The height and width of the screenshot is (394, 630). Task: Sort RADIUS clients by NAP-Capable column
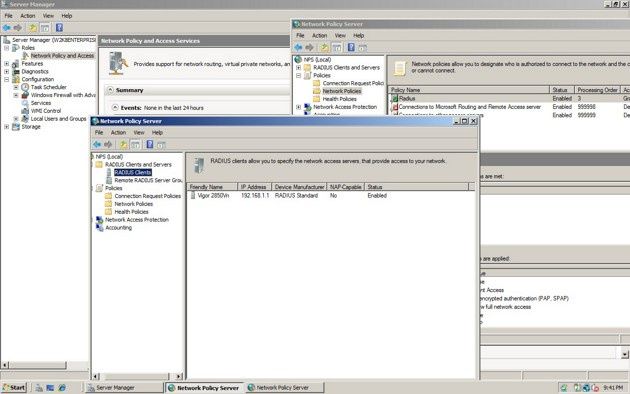click(346, 187)
